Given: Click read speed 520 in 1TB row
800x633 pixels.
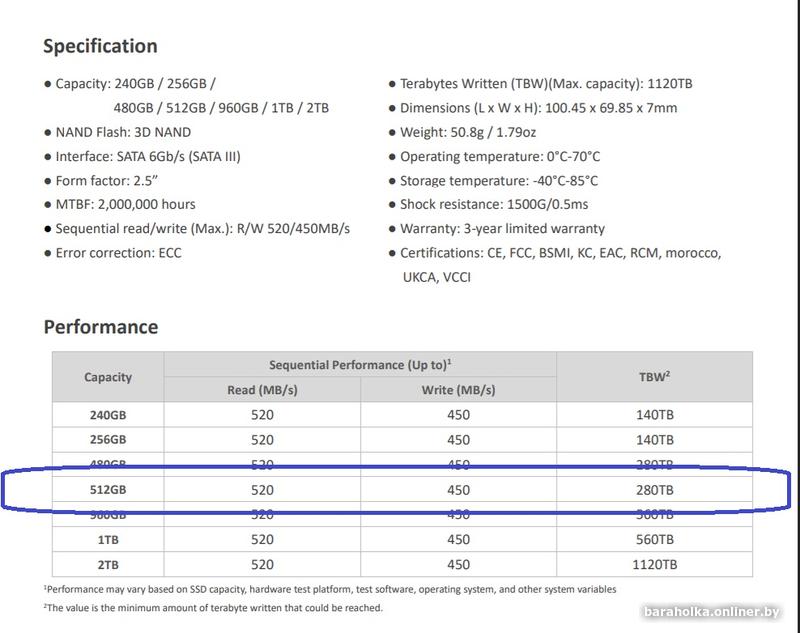Looking at the screenshot, I should [262, 540].
